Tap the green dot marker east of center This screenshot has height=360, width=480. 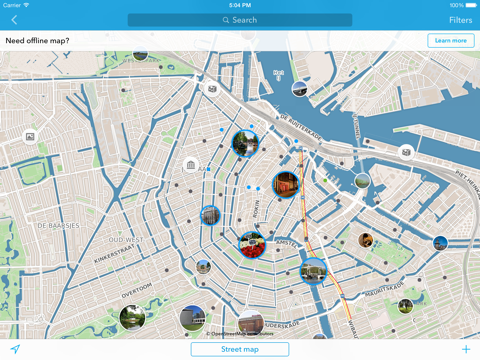point(325,180)
